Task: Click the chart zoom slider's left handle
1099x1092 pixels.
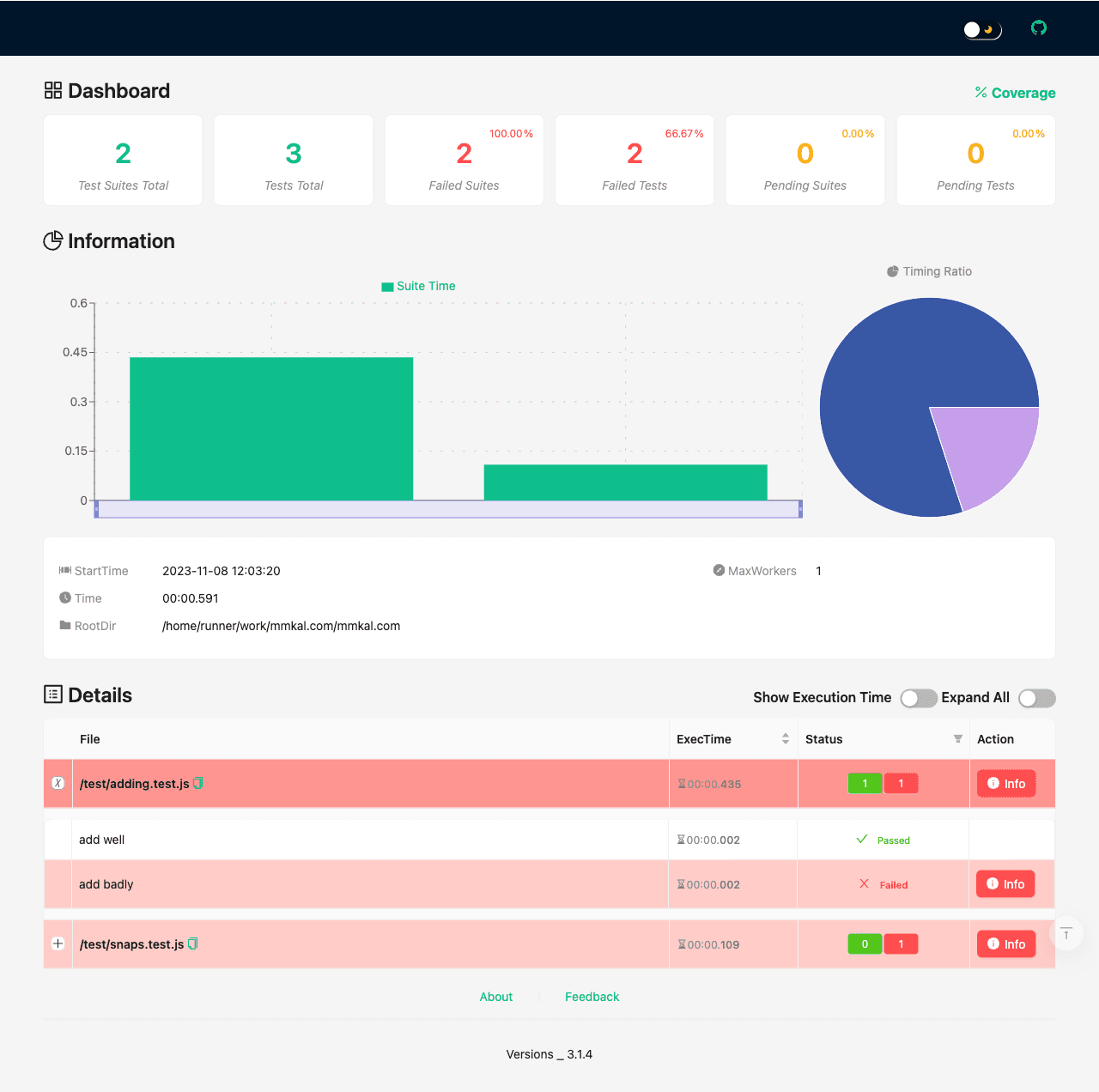Action: (96, 509)
